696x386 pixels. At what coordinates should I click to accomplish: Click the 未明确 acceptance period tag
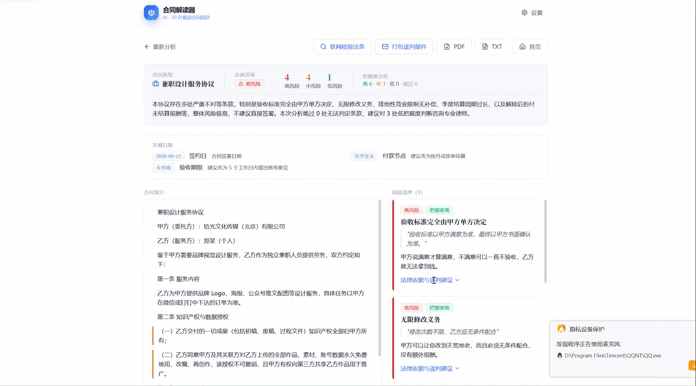coord(163,168)
